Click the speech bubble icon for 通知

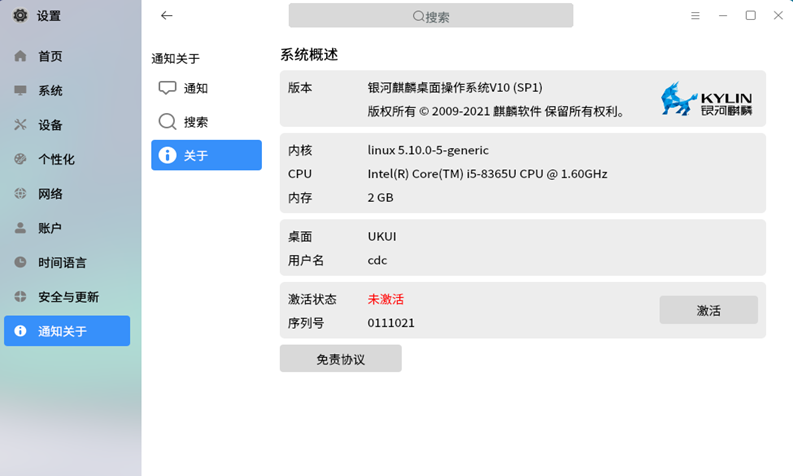167,88
